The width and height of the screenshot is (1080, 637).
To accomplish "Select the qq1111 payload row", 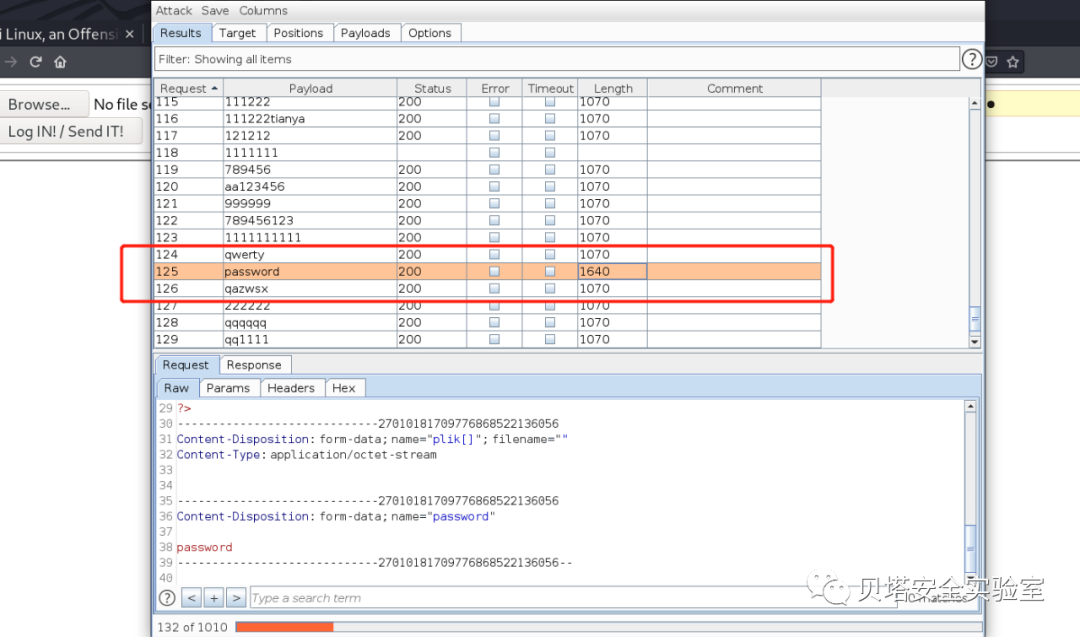I will [x=488, y=340].
